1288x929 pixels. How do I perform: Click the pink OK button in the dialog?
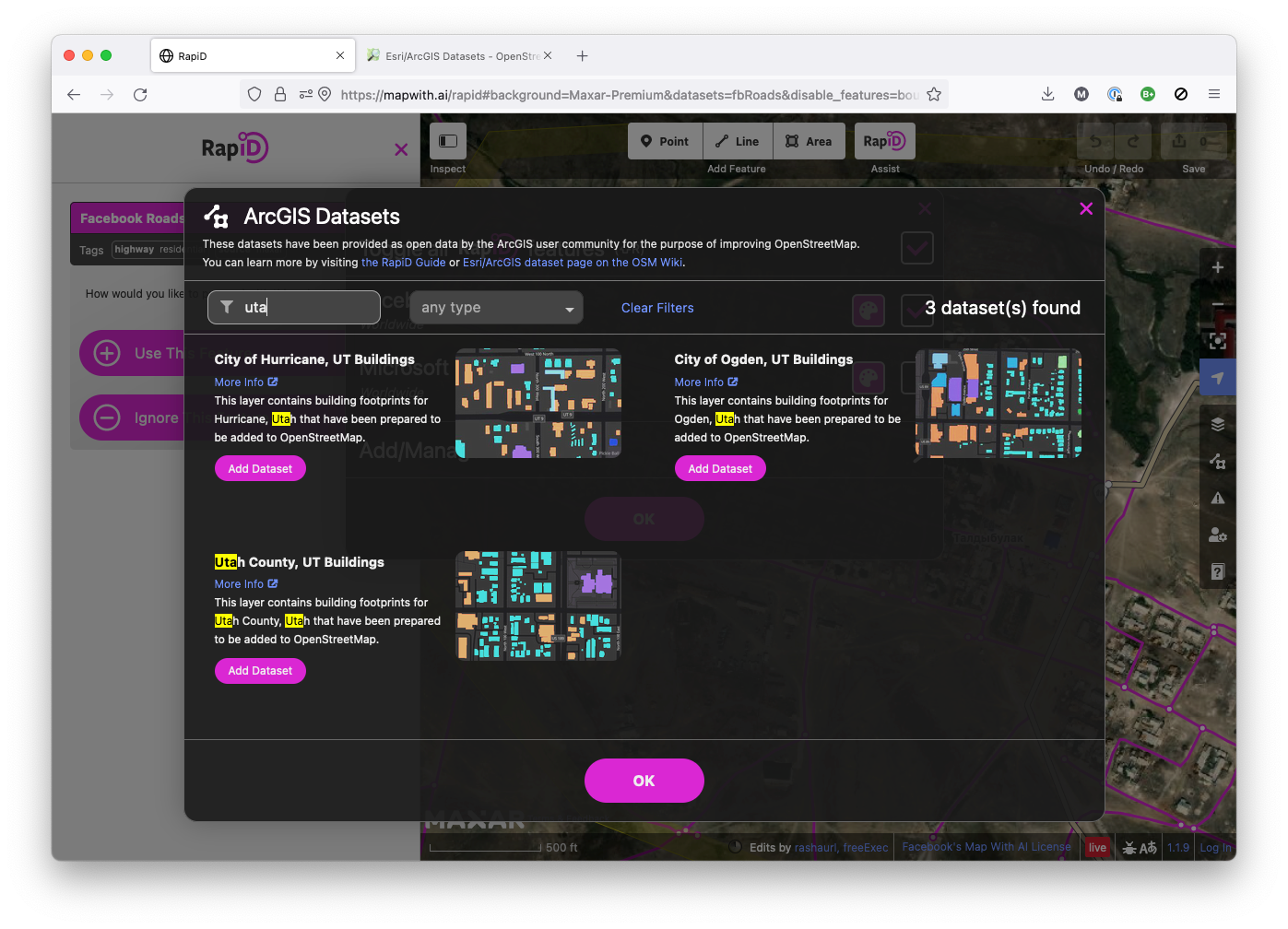click(x=644, y=781)
